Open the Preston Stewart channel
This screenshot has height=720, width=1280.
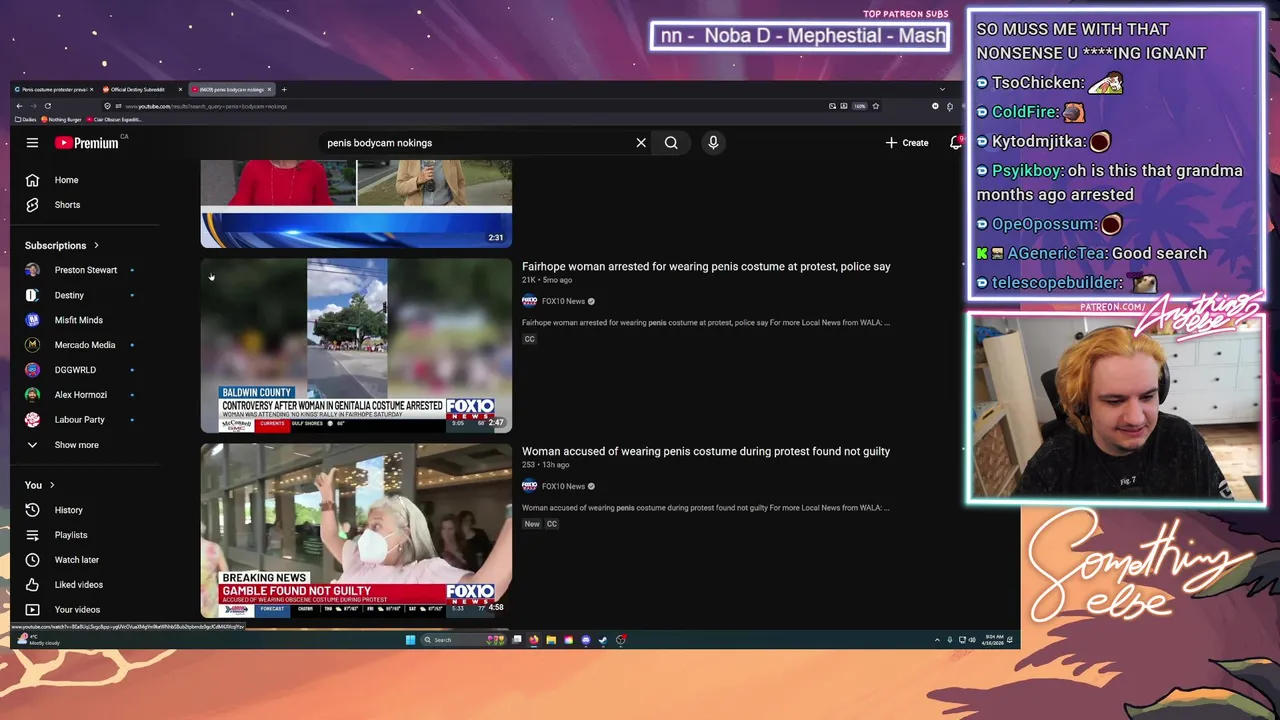pyautogui.click(x=85, y=270)
